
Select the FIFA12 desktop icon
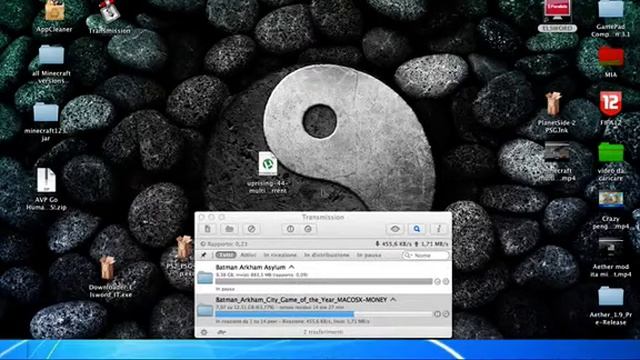[x=611, y=108]
